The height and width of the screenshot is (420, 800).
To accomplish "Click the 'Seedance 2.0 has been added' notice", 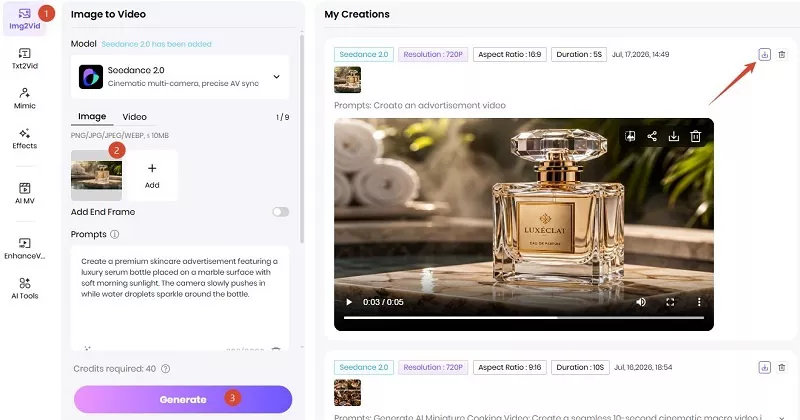I will click(x=157, y=44).
